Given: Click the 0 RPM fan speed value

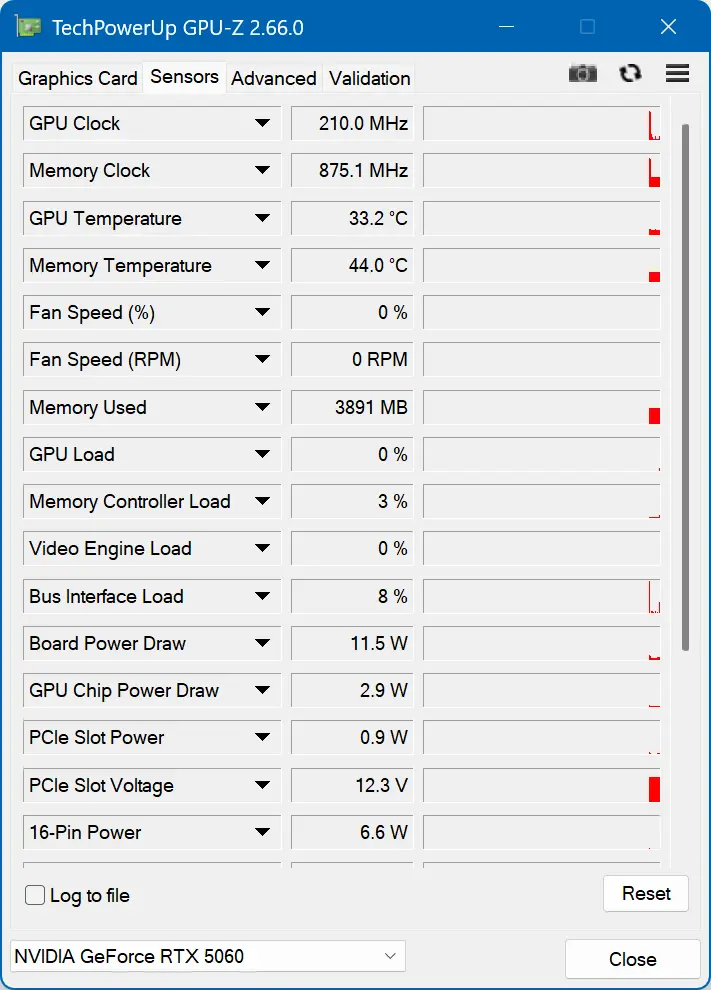Looking at the screenshot, I should [x=352, y=359].
